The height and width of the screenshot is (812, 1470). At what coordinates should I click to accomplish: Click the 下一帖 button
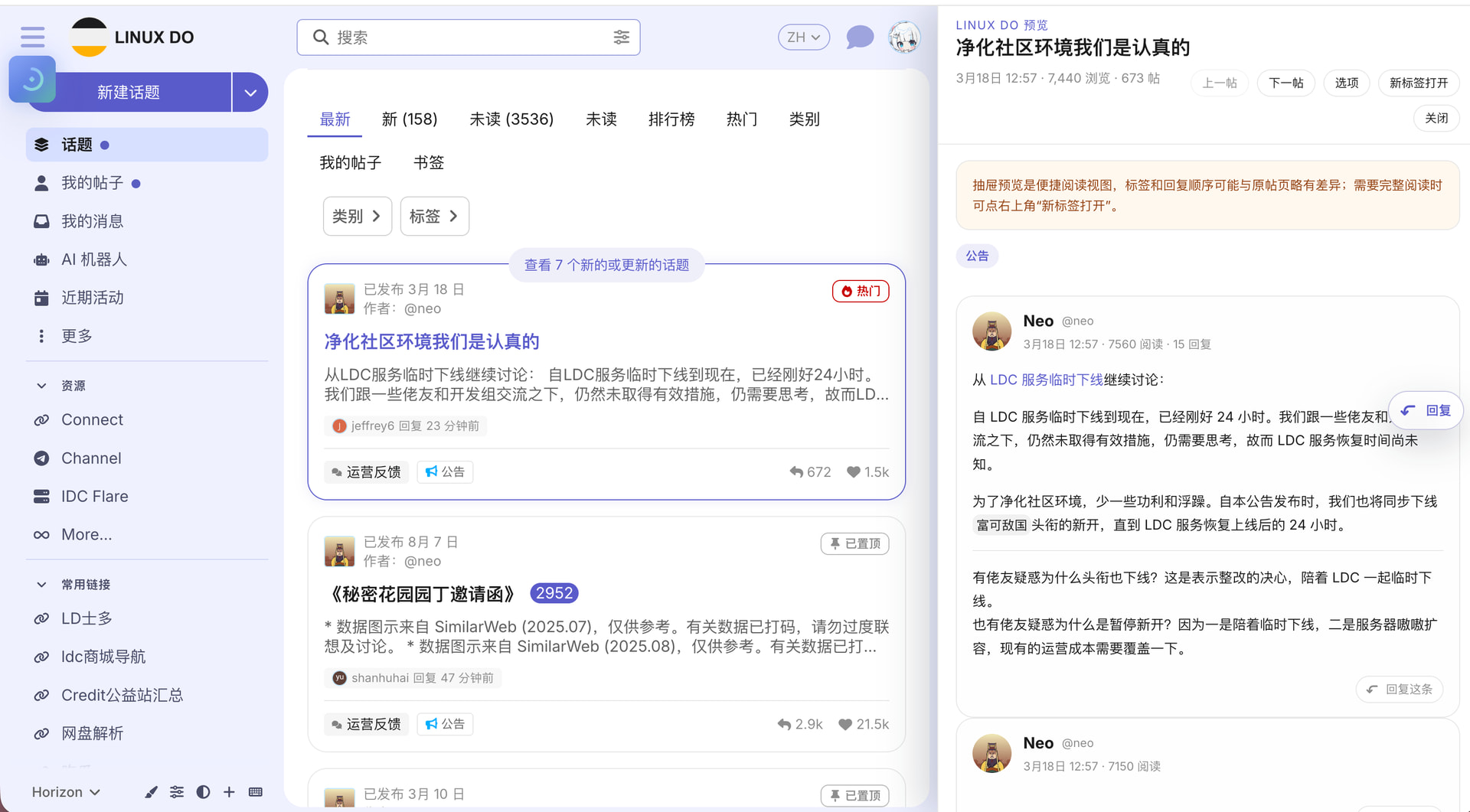(x=1285, y=83)
